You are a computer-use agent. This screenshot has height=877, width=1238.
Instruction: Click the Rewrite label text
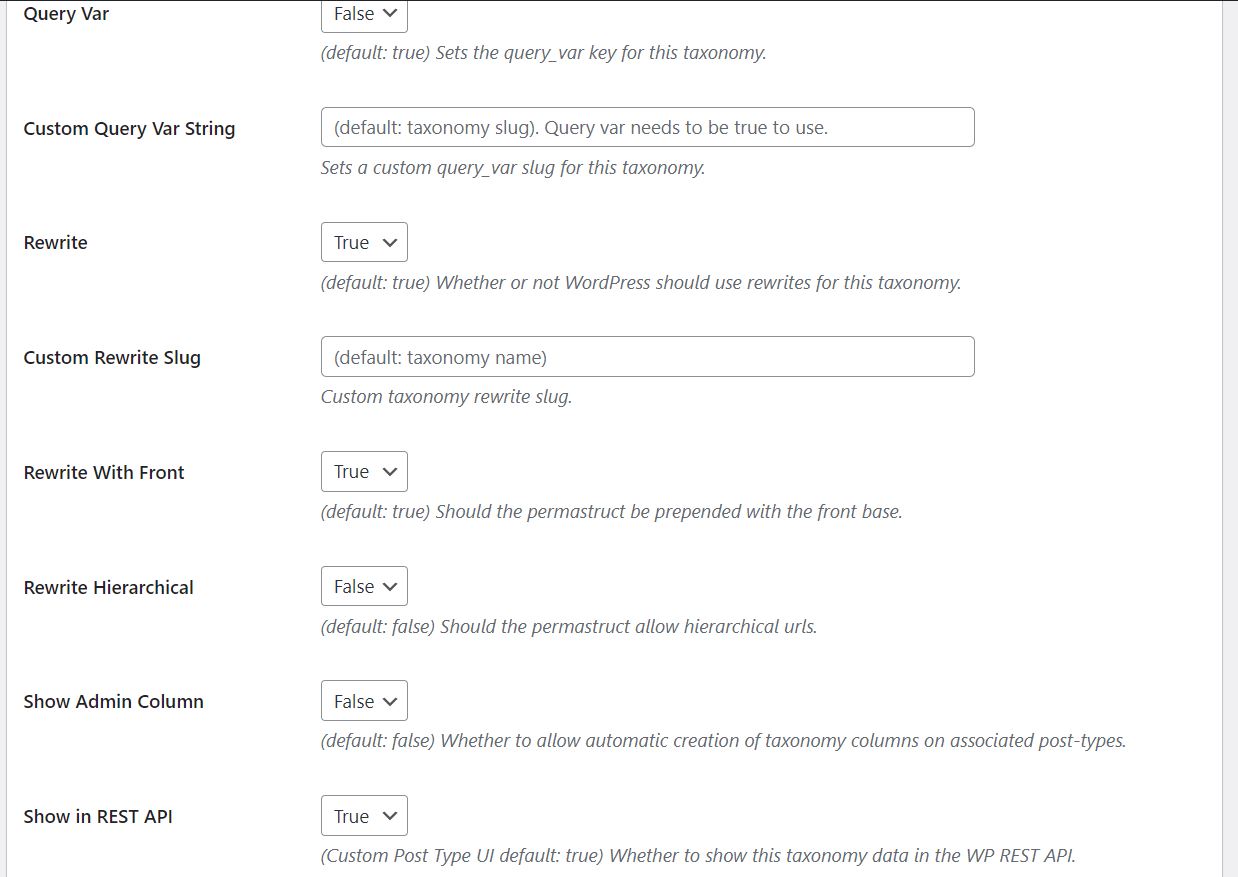click(56, 243)
